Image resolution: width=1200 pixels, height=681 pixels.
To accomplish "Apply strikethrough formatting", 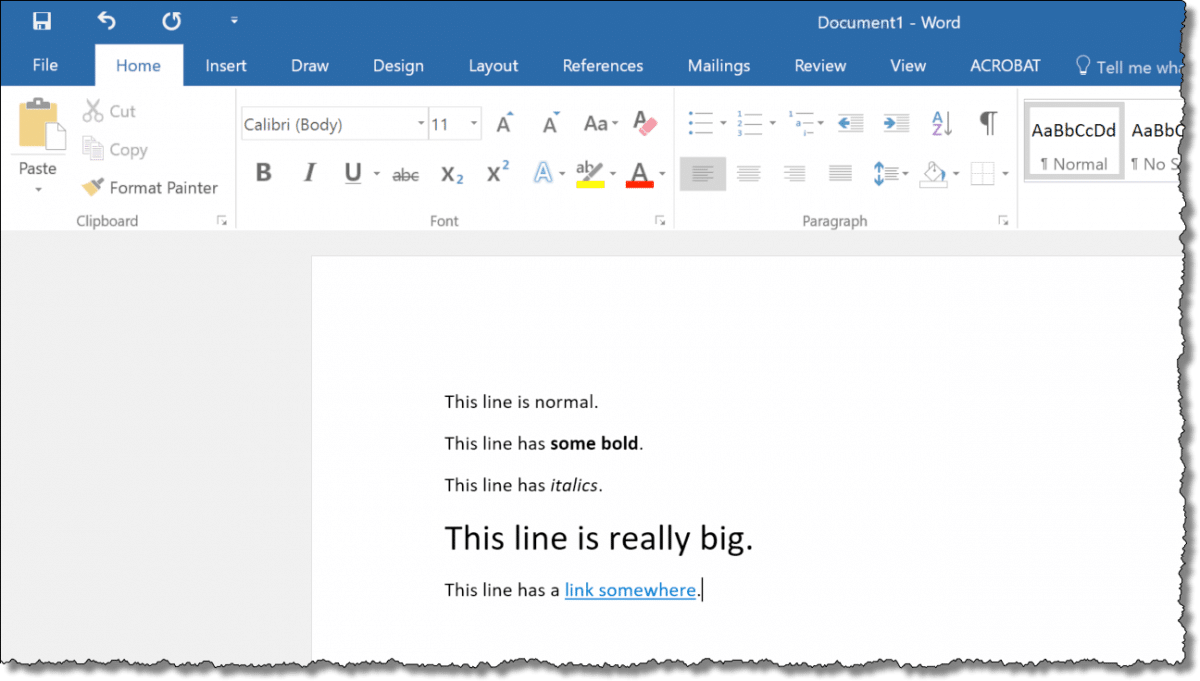I will pos(405,173).
